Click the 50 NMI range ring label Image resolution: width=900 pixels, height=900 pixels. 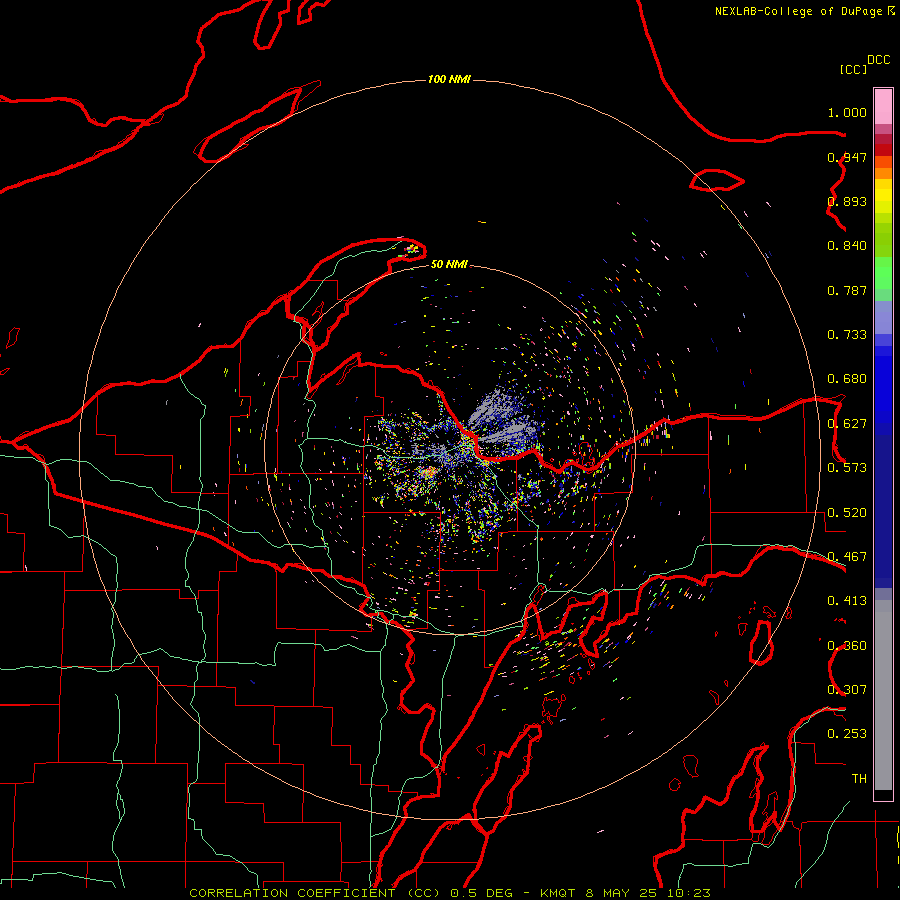(449, 264)
